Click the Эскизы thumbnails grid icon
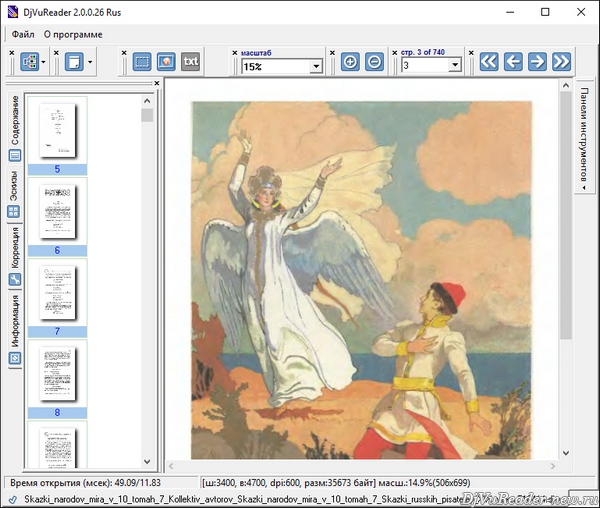The image size is (600, 508). pos(14,212)
